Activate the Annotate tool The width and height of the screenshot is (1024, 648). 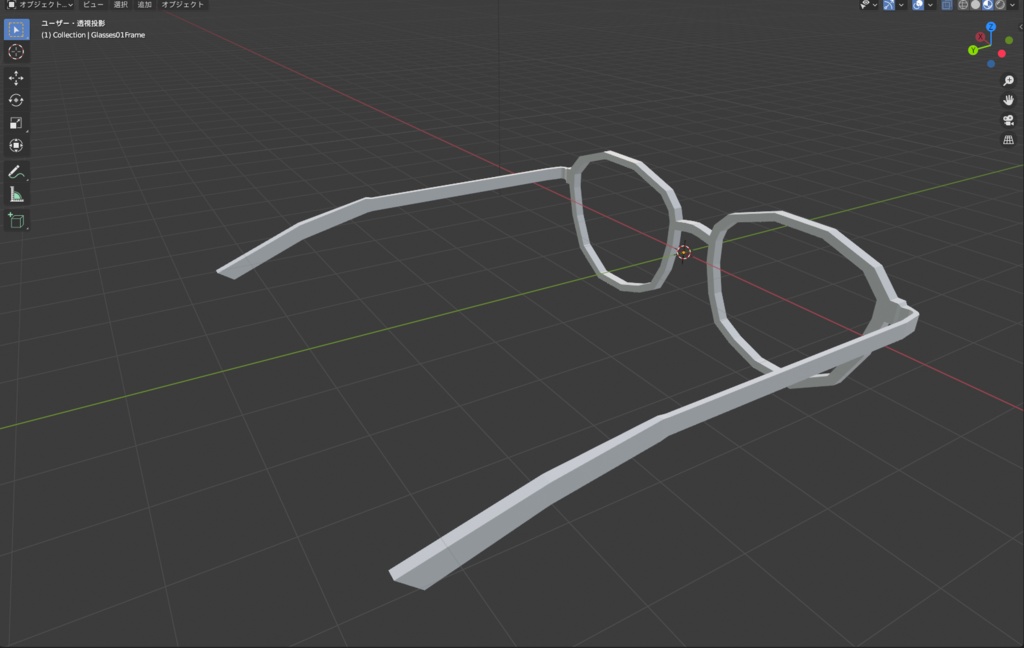[x=16, y=171]
